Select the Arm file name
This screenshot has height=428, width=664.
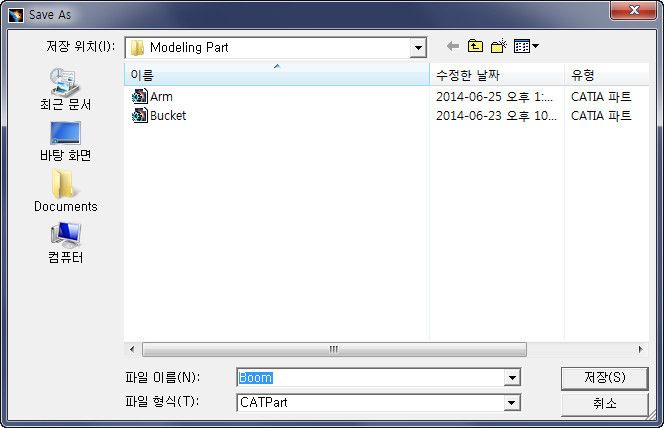point(161,97)
